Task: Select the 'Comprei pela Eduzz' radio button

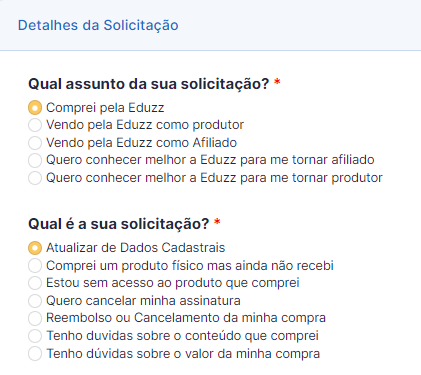Action: point(35,108)
